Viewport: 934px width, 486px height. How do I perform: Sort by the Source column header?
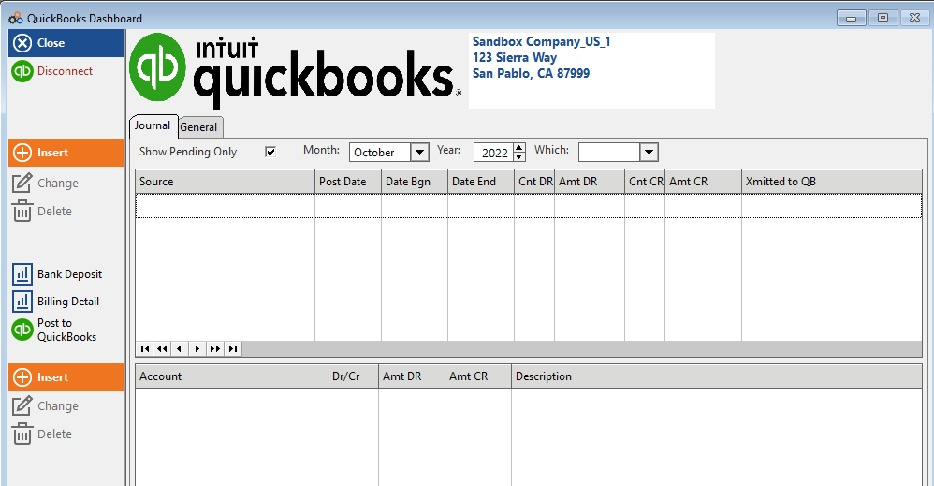coord(225,182)
